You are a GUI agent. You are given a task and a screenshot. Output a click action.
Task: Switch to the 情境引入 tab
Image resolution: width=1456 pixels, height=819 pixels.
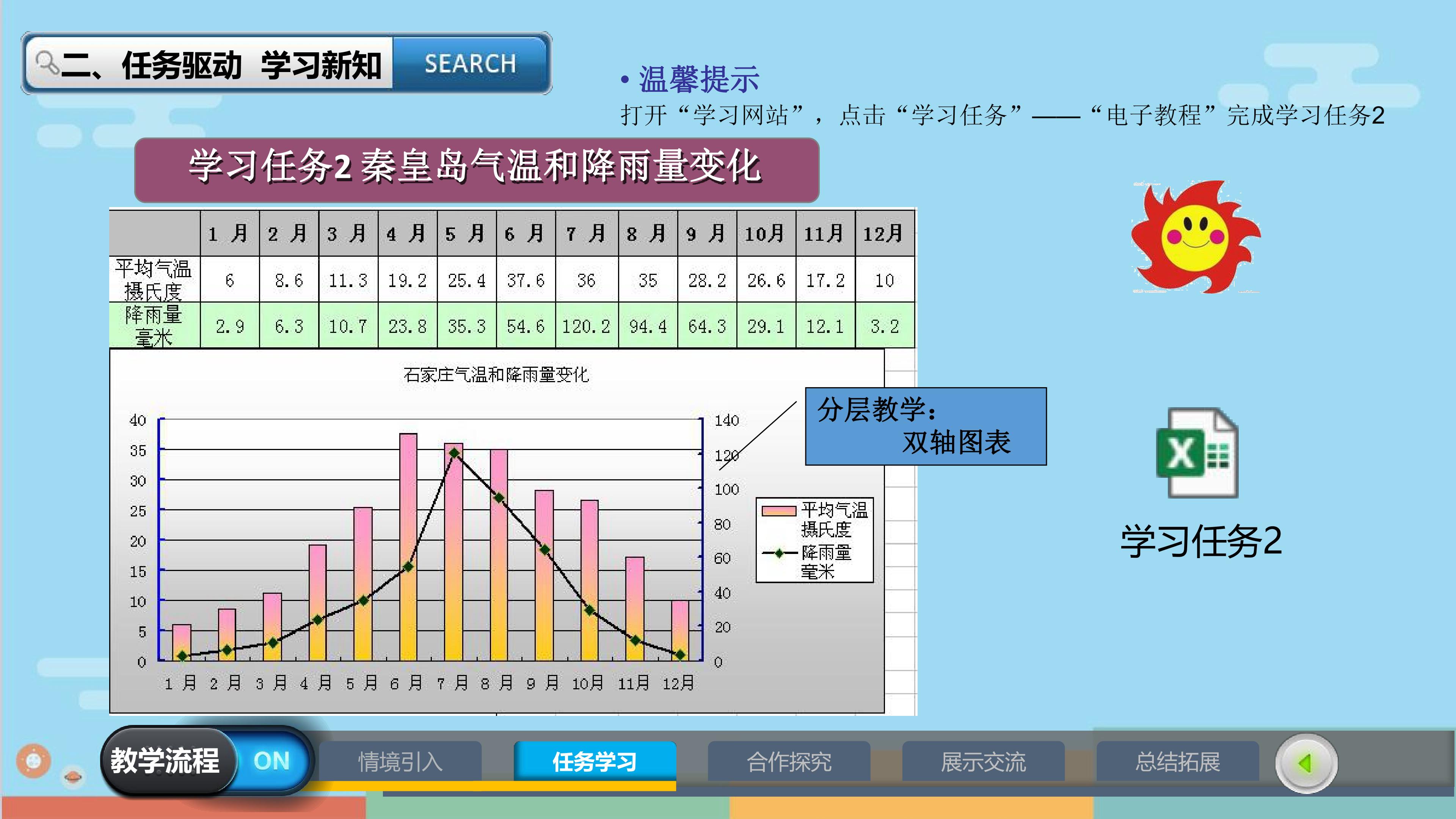(x=400, y=761)
